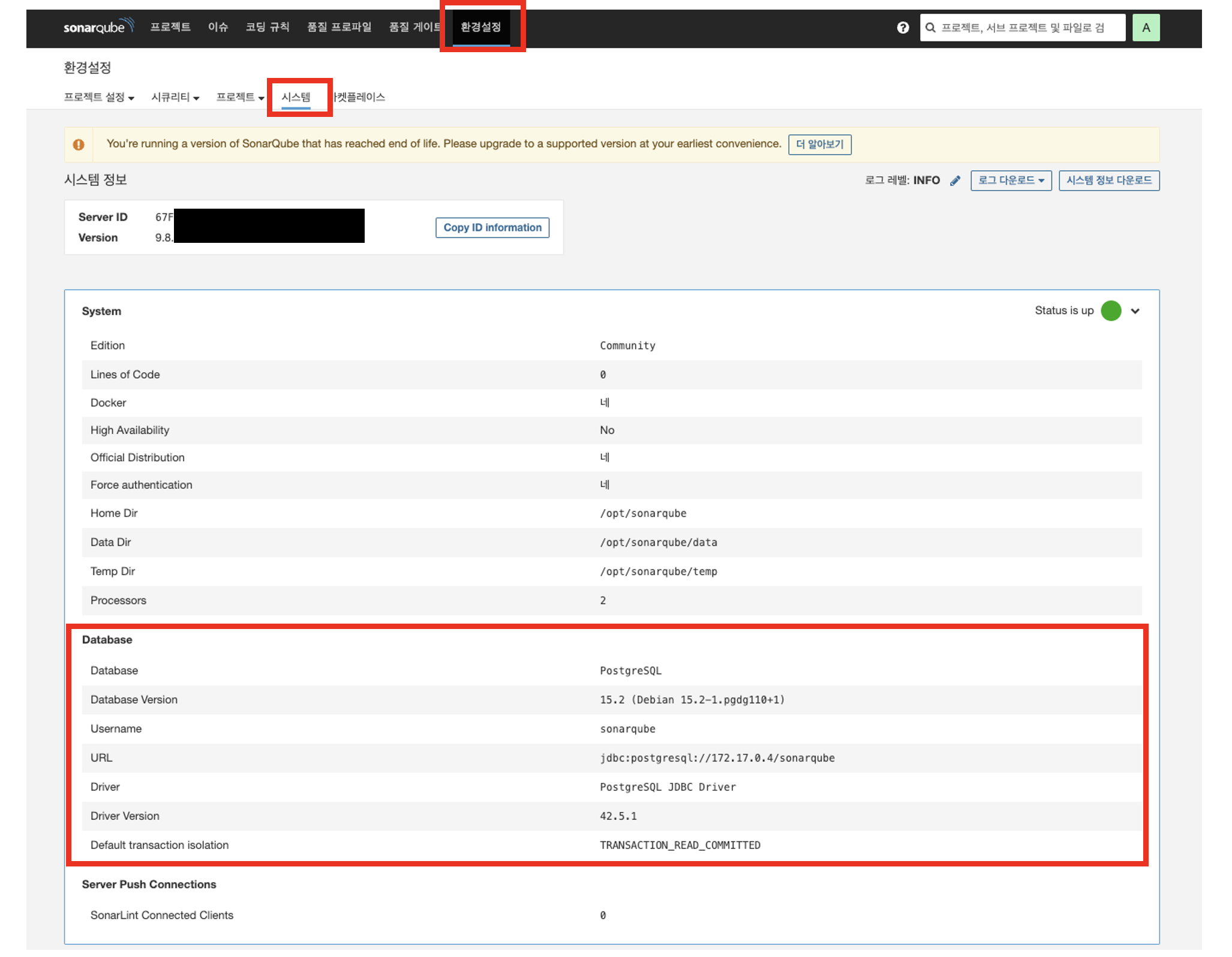Collapse the System section chevron

point(1135,311)
